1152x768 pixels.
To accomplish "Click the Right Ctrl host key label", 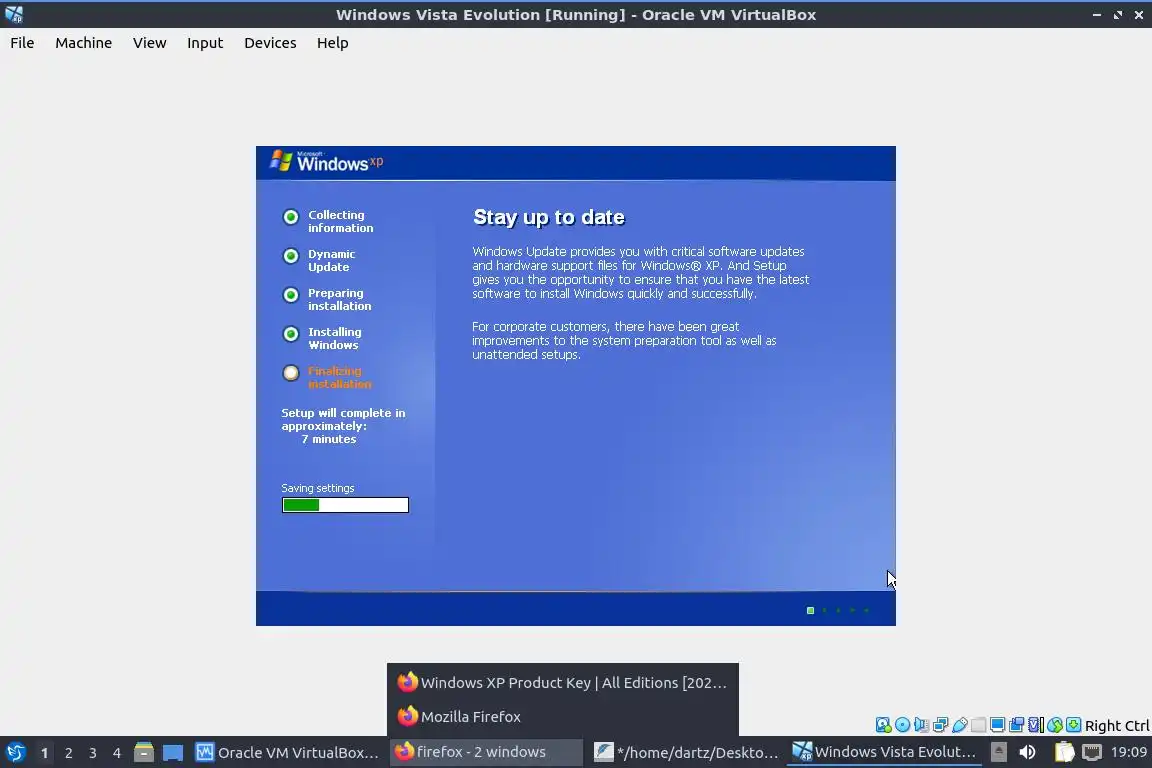I will click(x=1117, y=725).
